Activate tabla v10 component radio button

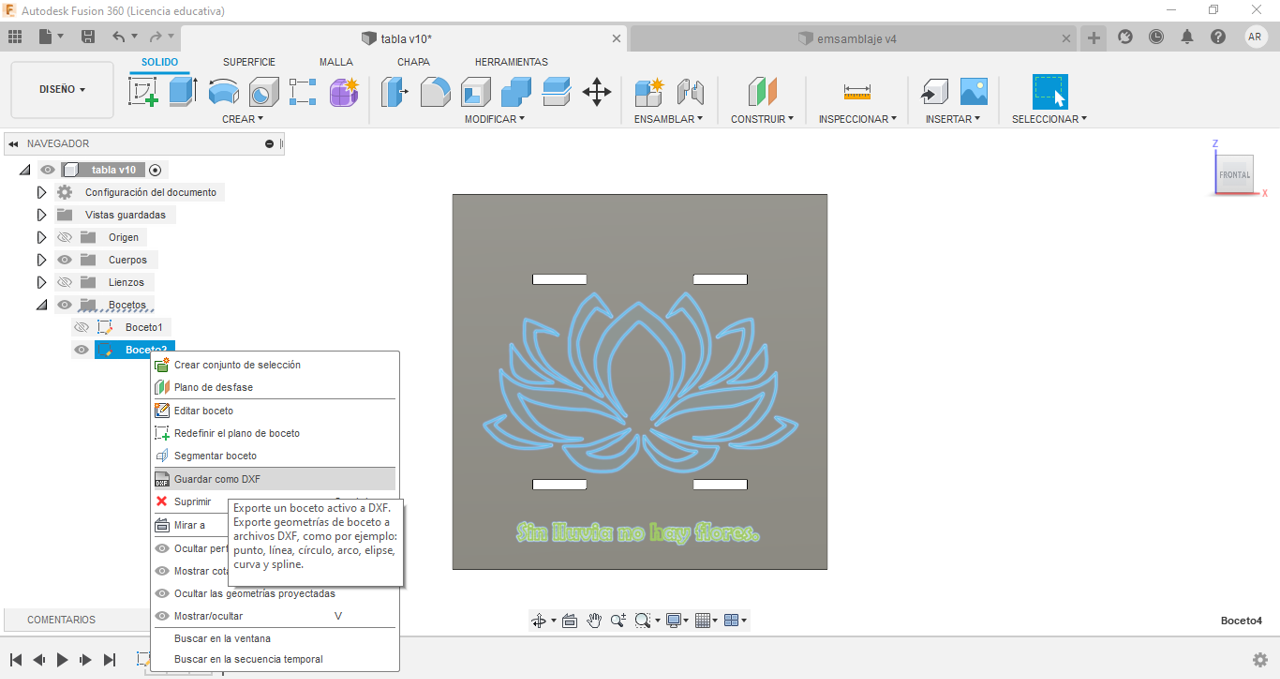coord(155,170)
